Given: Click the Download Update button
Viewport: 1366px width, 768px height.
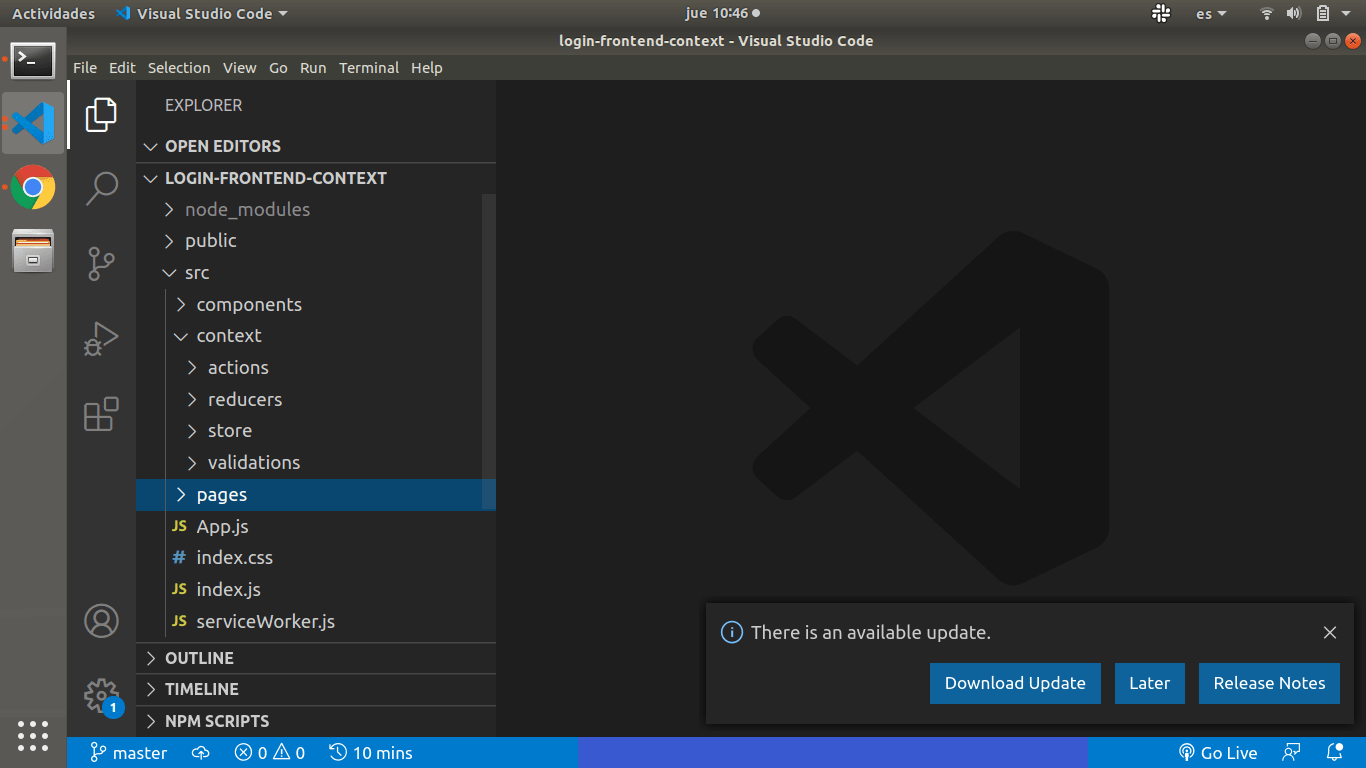Looking at the screenshot, I should (x=1015, y=683).
